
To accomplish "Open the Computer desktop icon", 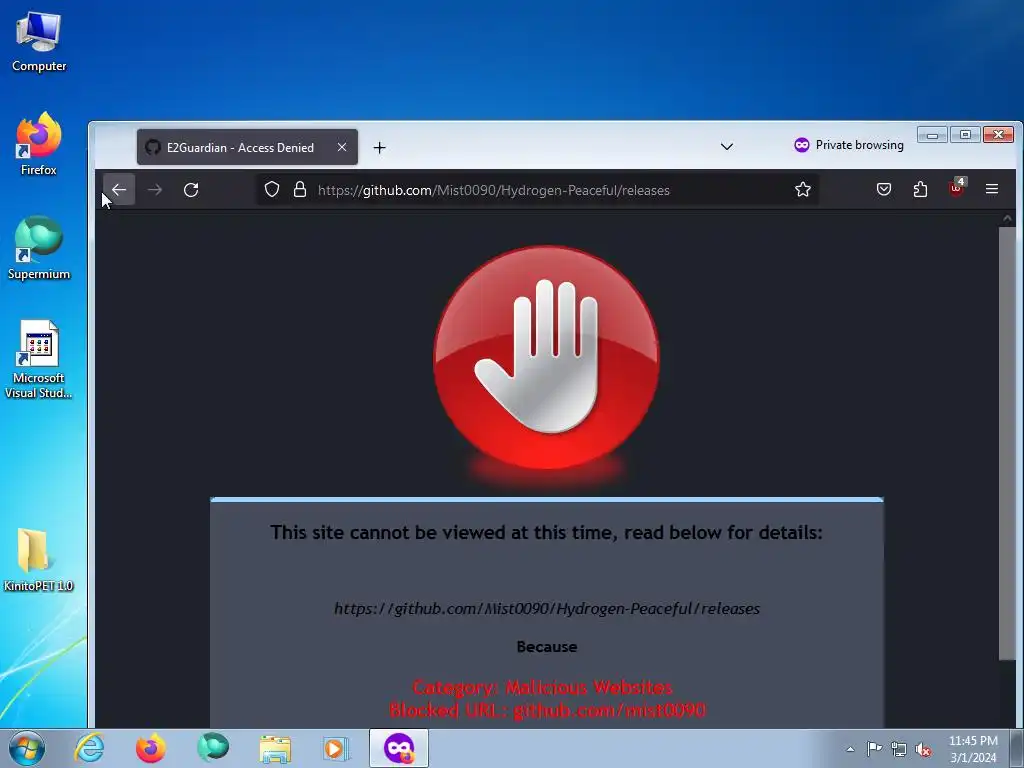I will coord(39,42).
